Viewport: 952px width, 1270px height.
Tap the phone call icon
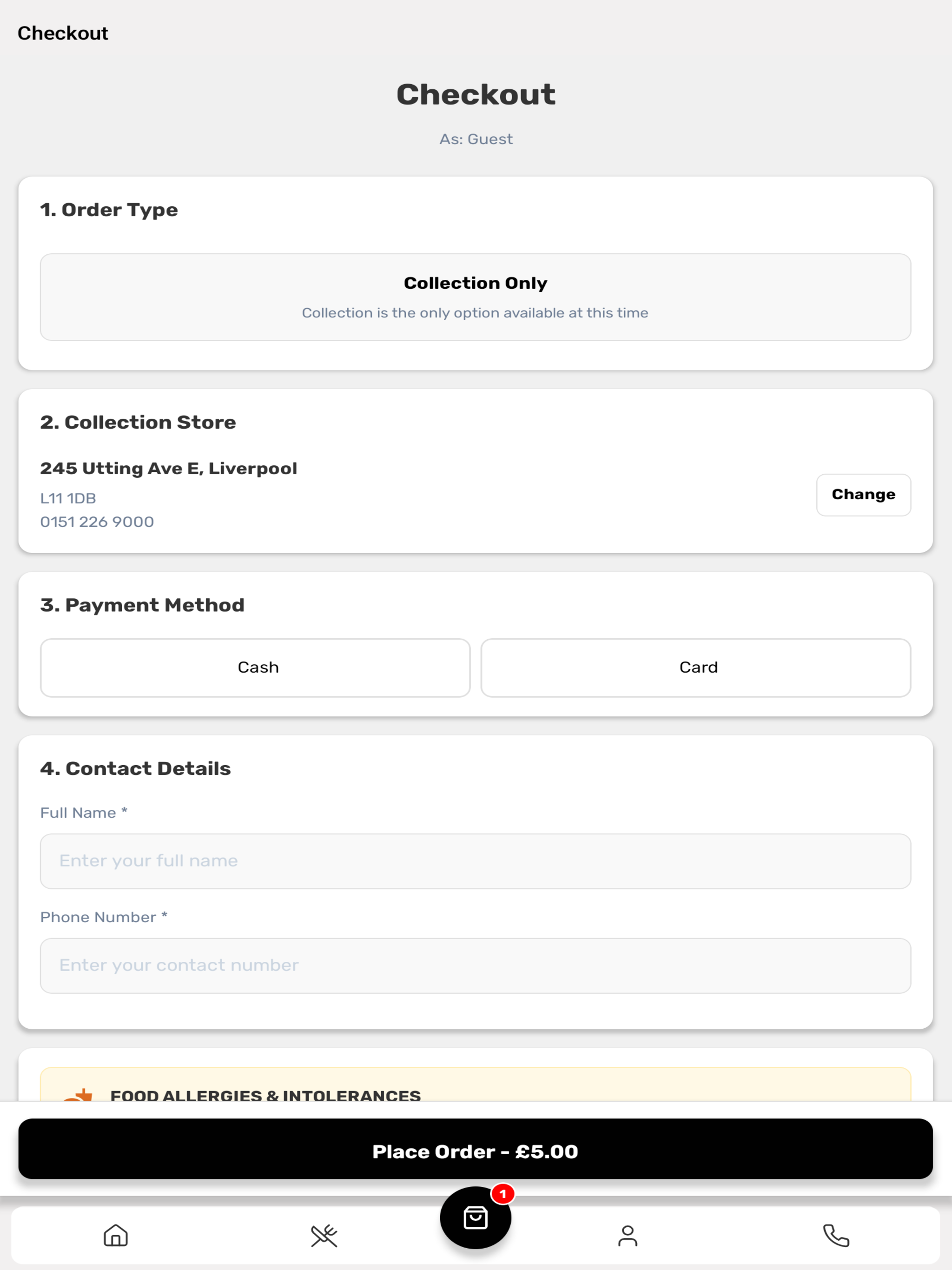(836, 1236)
